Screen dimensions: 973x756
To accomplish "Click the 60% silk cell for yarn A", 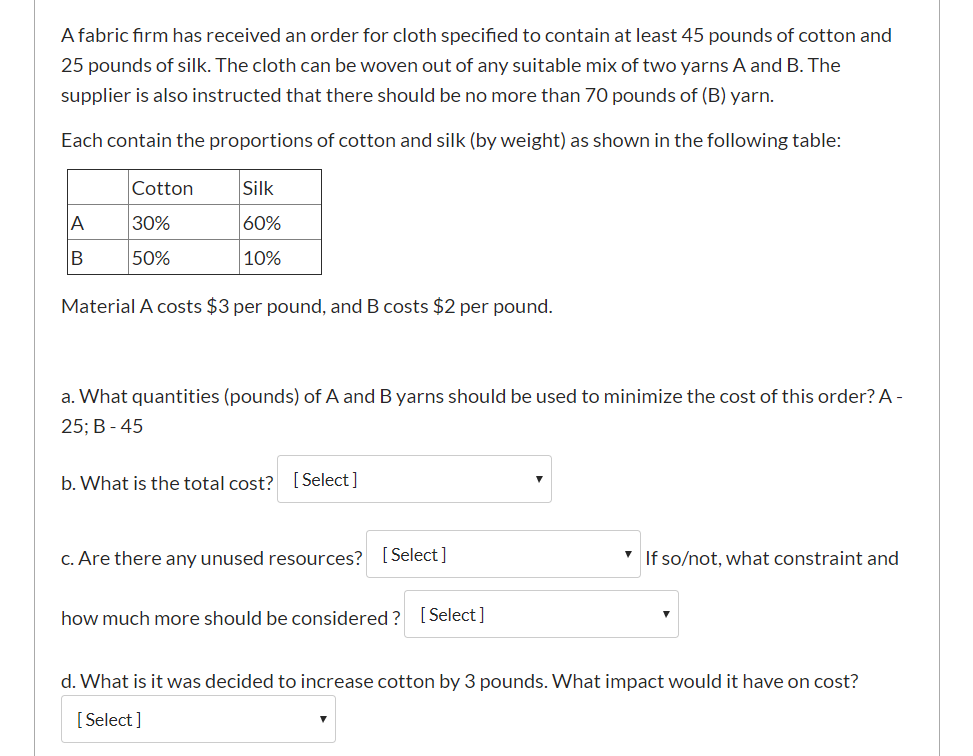I will pos(261,223).
